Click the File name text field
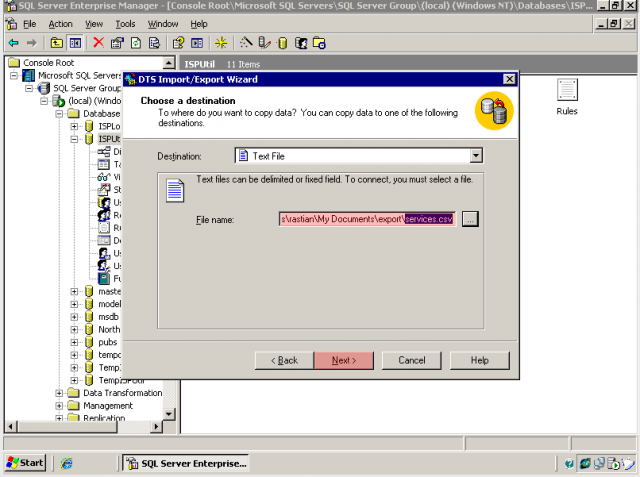 tap(367, 219)
